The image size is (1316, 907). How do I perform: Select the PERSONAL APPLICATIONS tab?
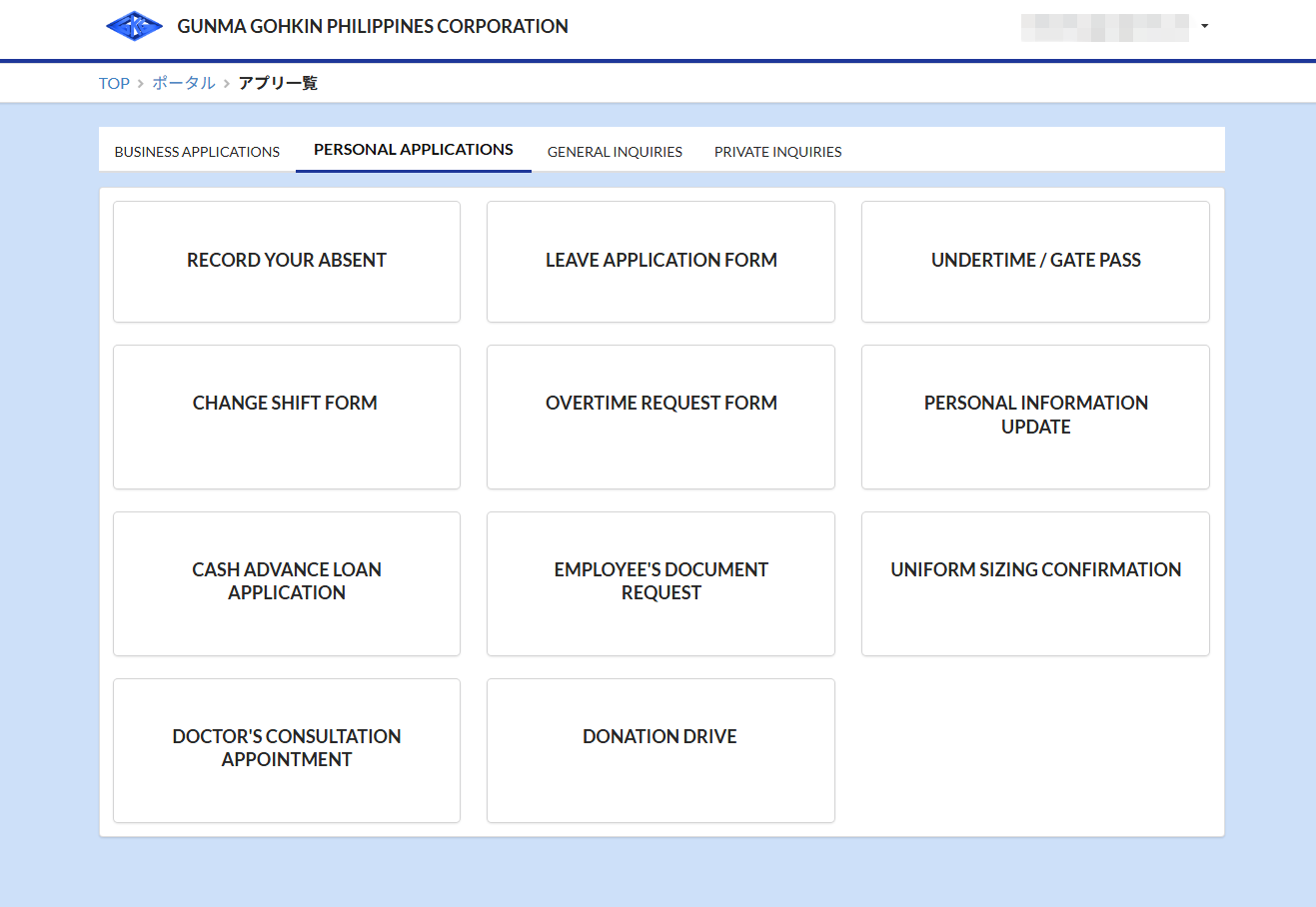(413, 149)
